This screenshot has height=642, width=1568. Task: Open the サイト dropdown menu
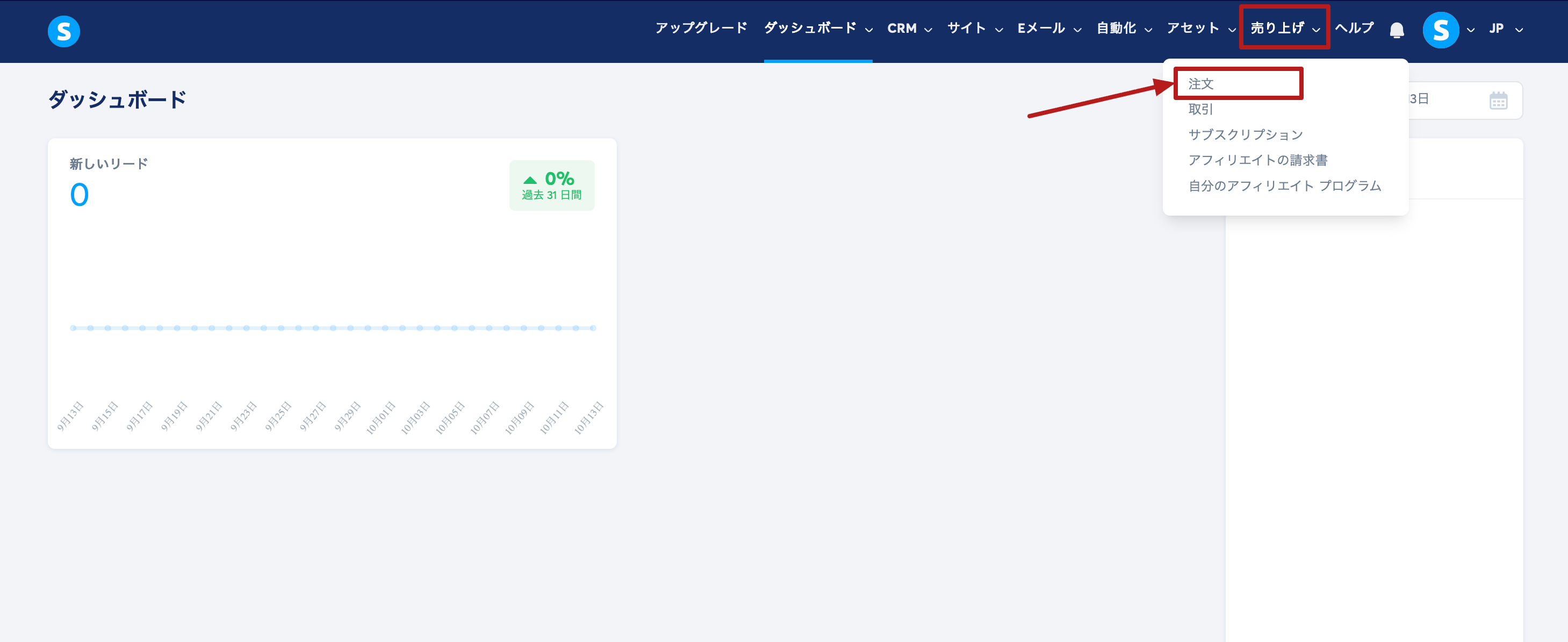[975, 28]
